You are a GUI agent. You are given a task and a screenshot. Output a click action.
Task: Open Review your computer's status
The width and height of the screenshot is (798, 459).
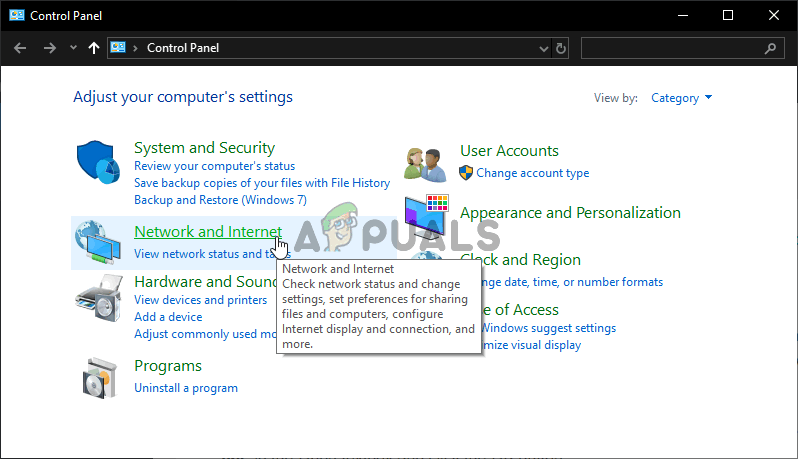[214, 166]
